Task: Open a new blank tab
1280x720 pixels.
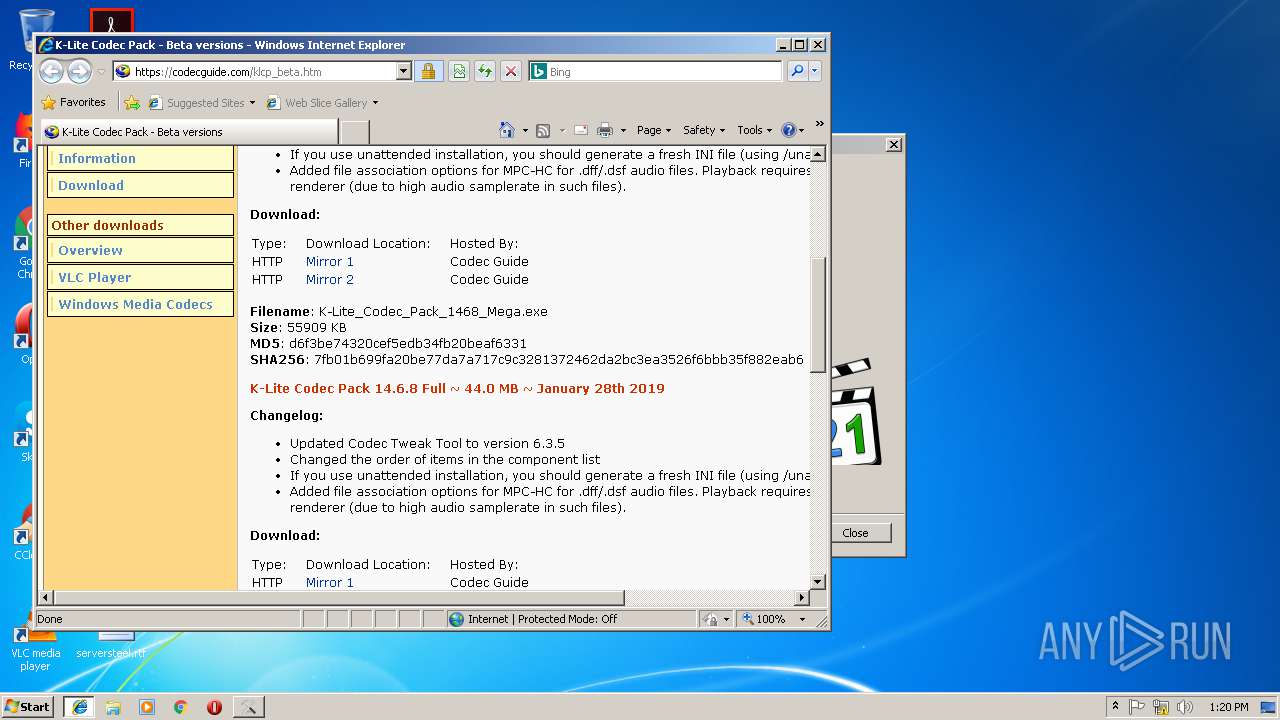Action: pyautogui.click(x=355, y=131)
